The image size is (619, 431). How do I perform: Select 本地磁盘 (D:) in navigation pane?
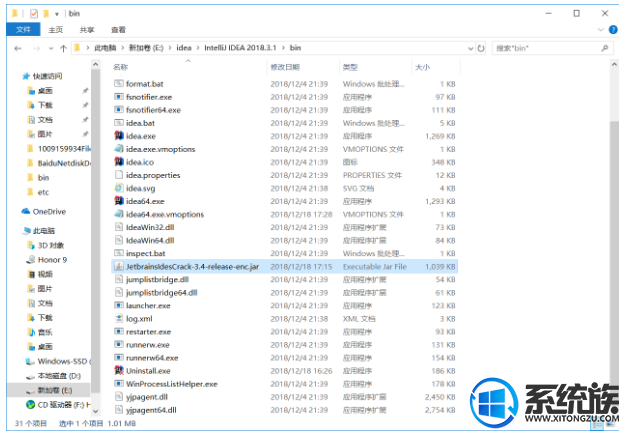tap(59, 376)
